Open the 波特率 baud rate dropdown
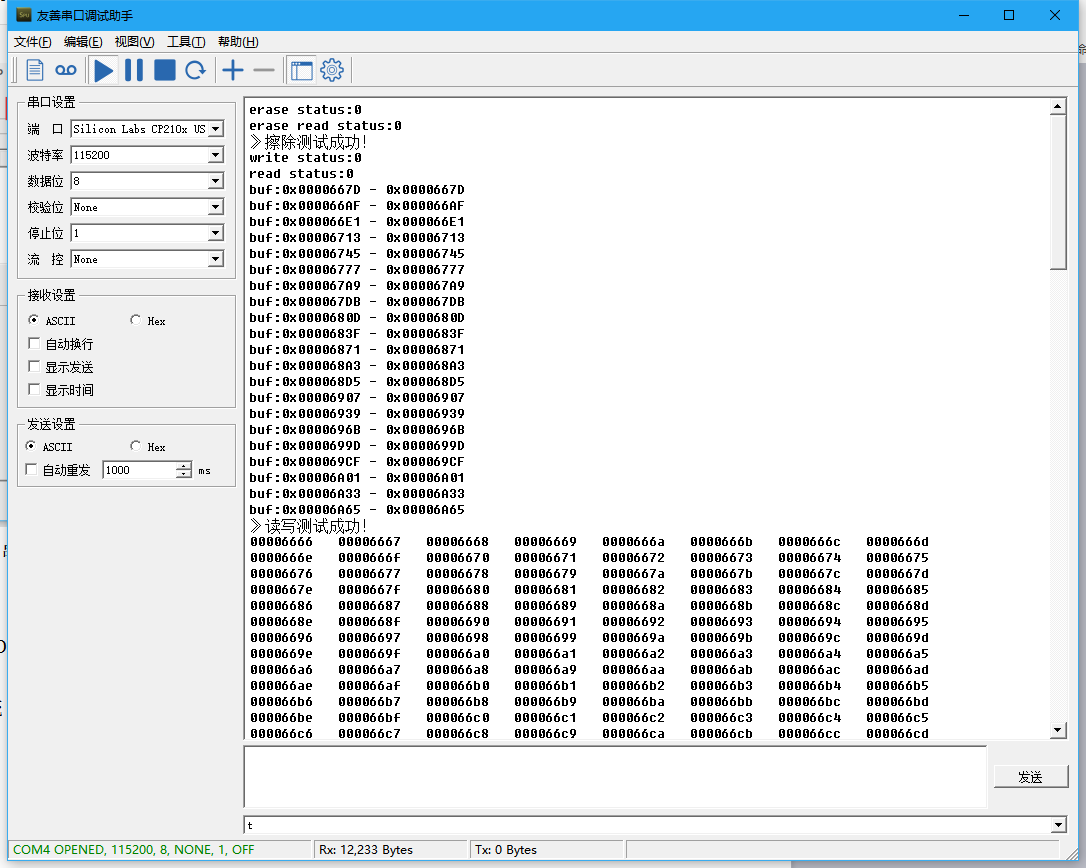This screenshot has height=868, width=1086. [214, 155]
